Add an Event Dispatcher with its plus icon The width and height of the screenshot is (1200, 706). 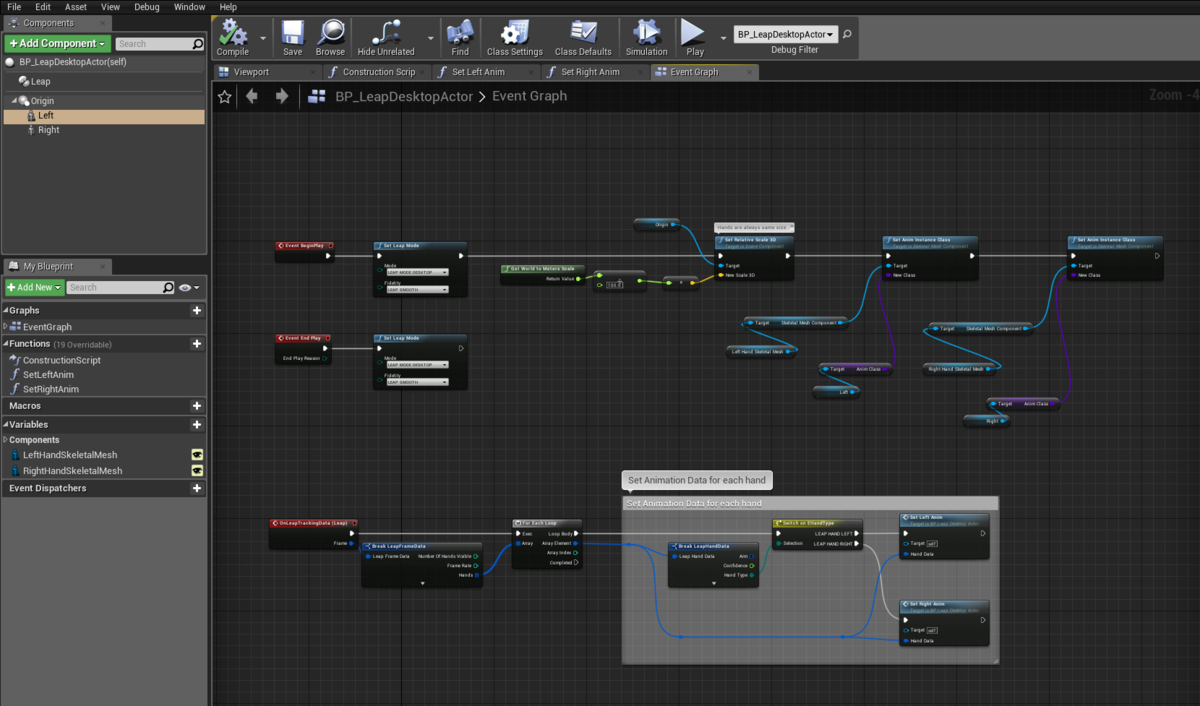click(197, 488)
